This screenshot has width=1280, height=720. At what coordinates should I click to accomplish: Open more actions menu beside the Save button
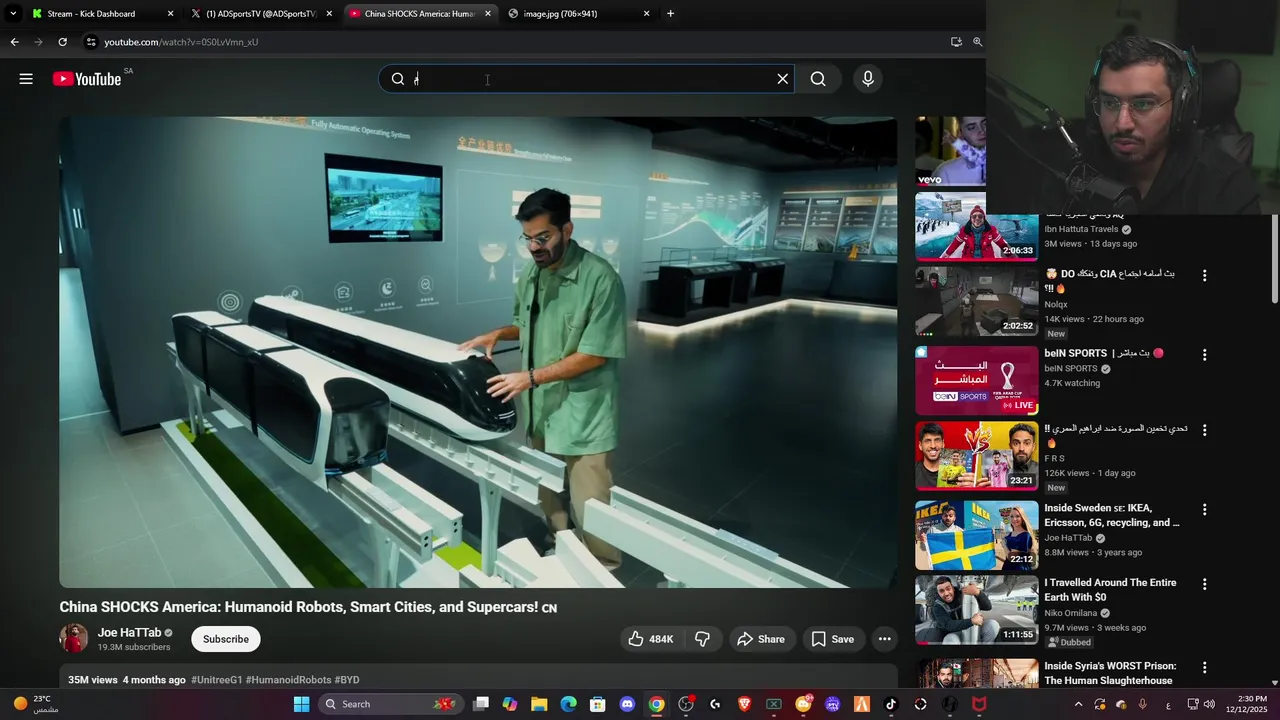(884, 639)
